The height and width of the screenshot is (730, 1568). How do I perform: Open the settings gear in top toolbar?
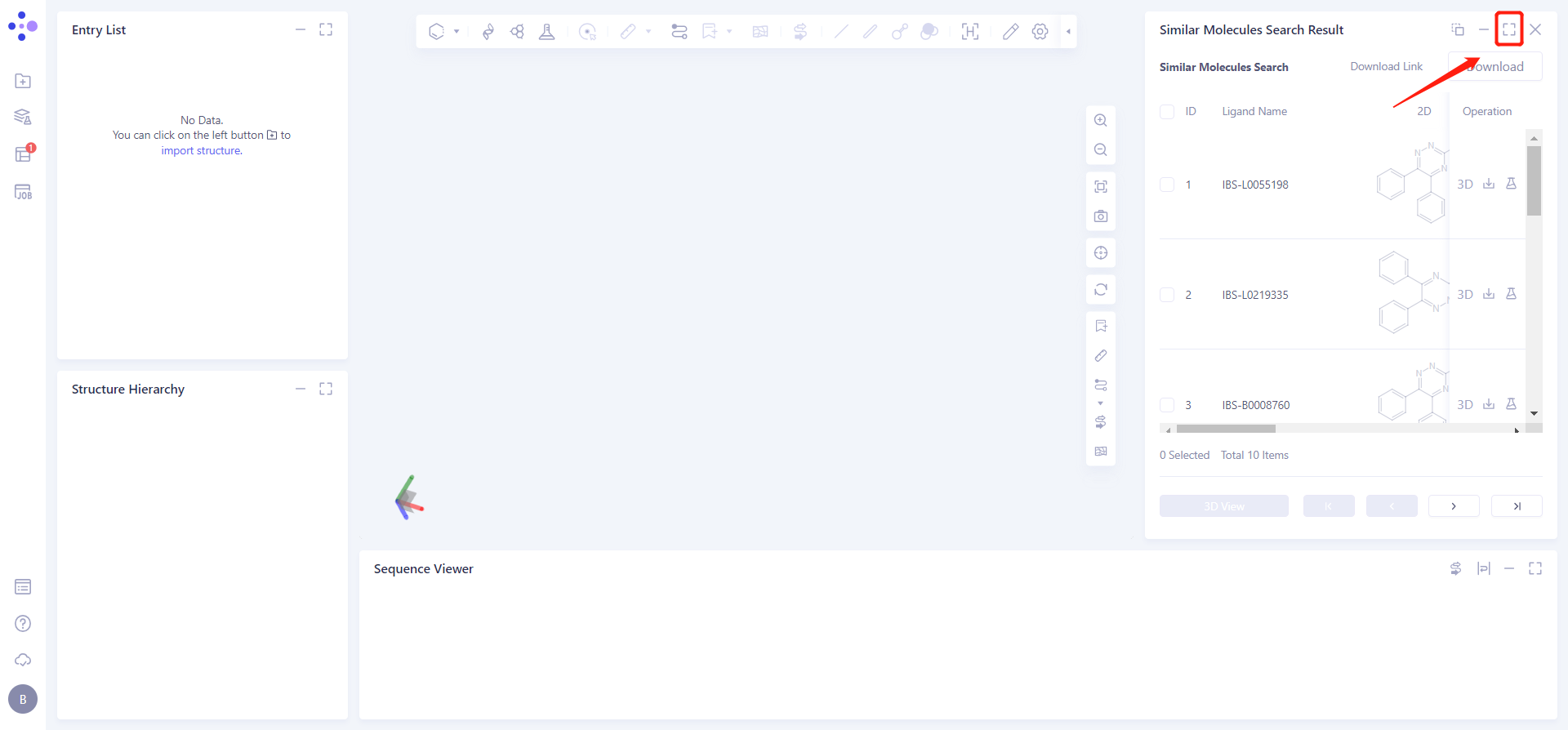[x=1040, y=32]
